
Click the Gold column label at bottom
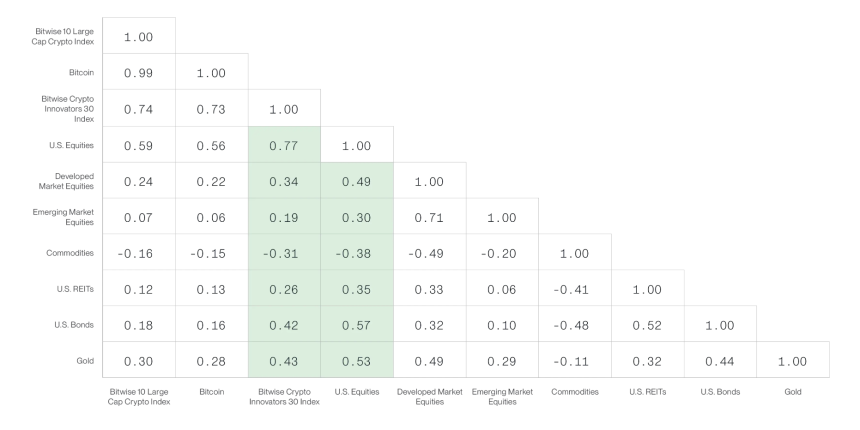pyautogui.click(x=793, y=392)
